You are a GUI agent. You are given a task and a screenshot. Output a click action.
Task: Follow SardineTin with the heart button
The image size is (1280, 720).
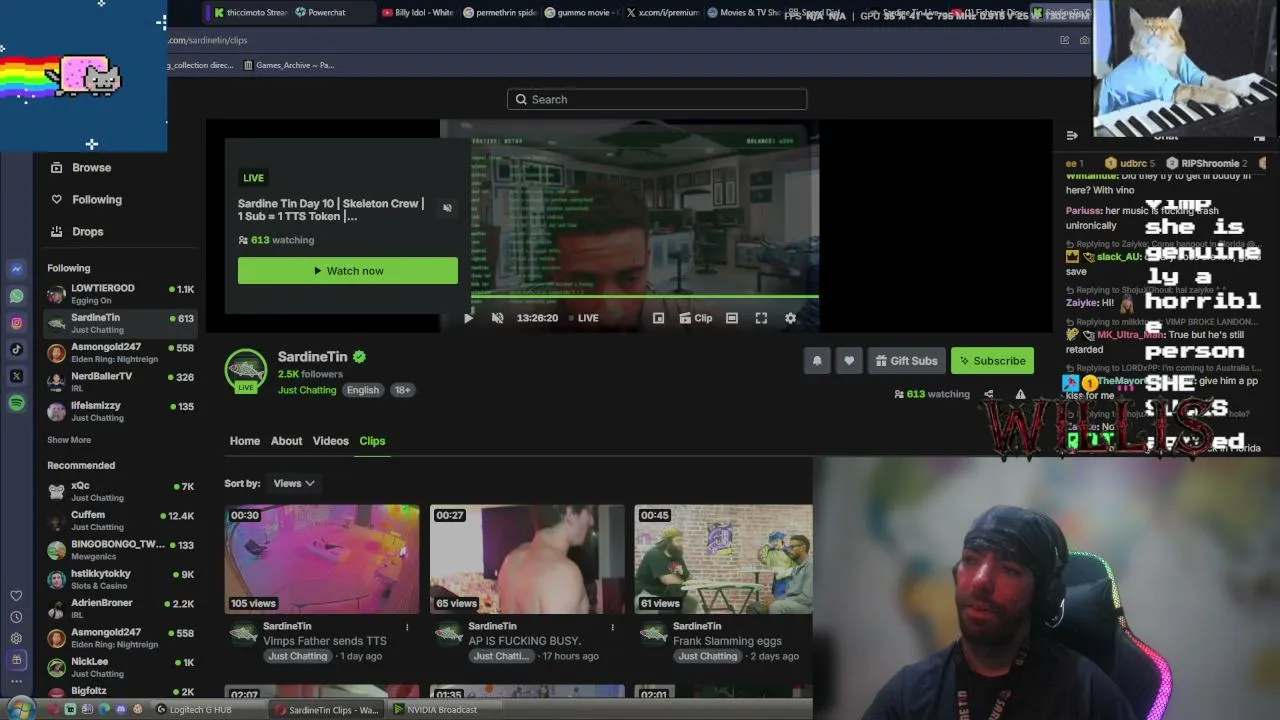click(849, 361)
